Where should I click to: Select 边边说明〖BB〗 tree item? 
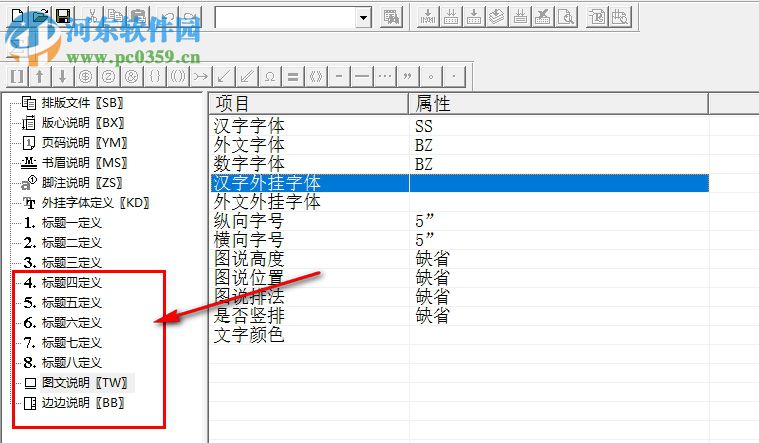point(83,403)
